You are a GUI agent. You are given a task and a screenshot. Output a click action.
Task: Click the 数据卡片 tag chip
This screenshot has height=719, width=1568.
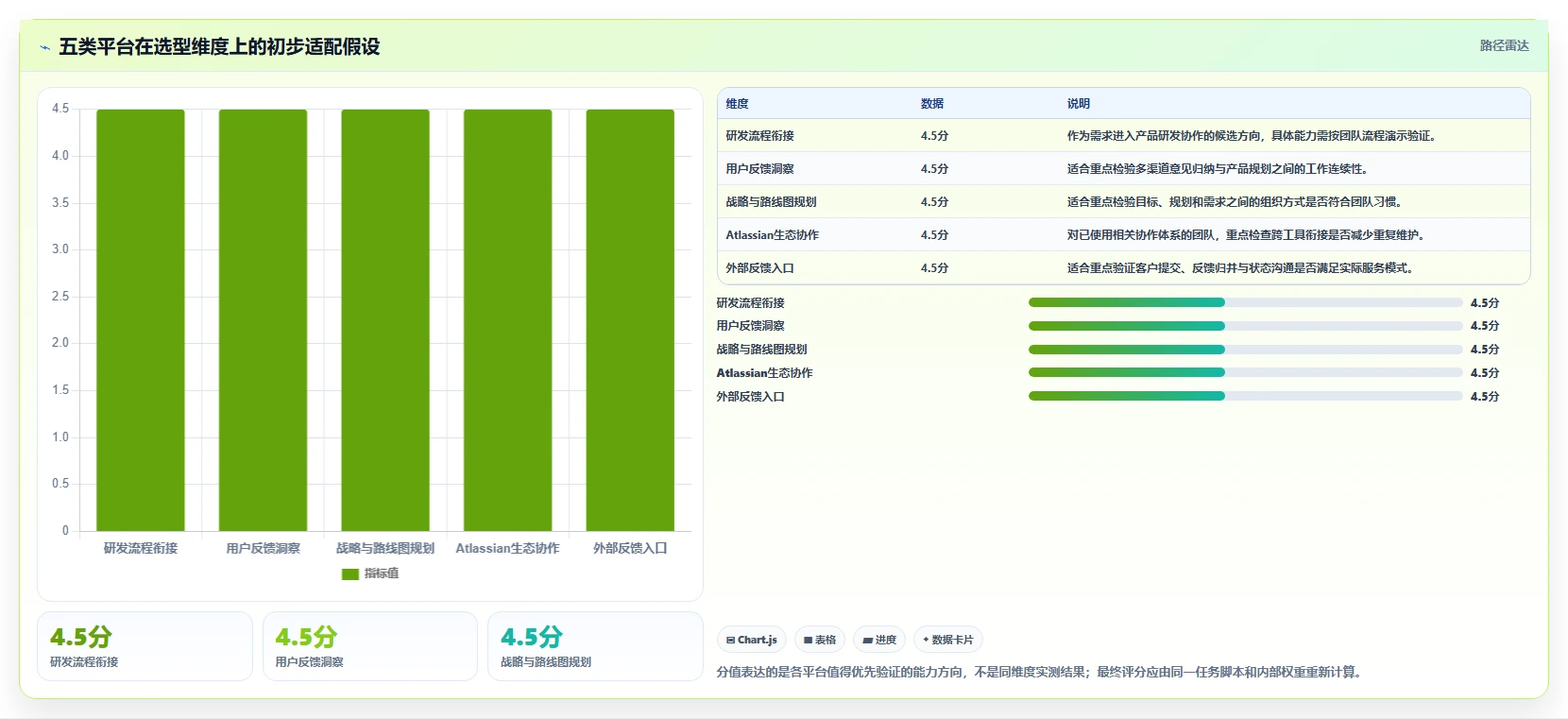pyautogui.click(x=948, y=640)
